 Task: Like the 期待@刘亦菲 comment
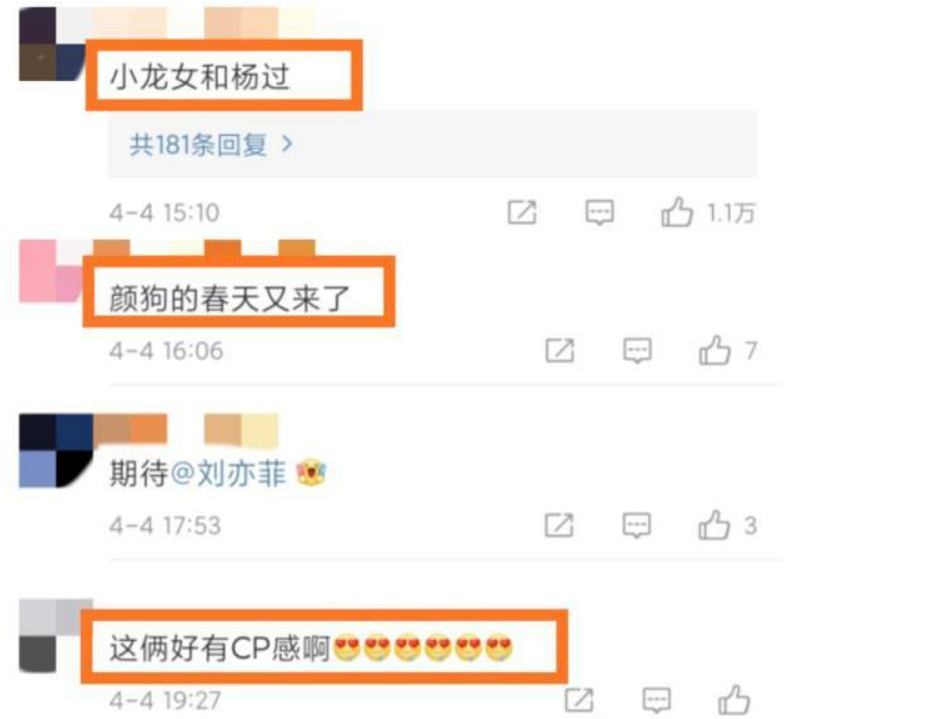714,525
